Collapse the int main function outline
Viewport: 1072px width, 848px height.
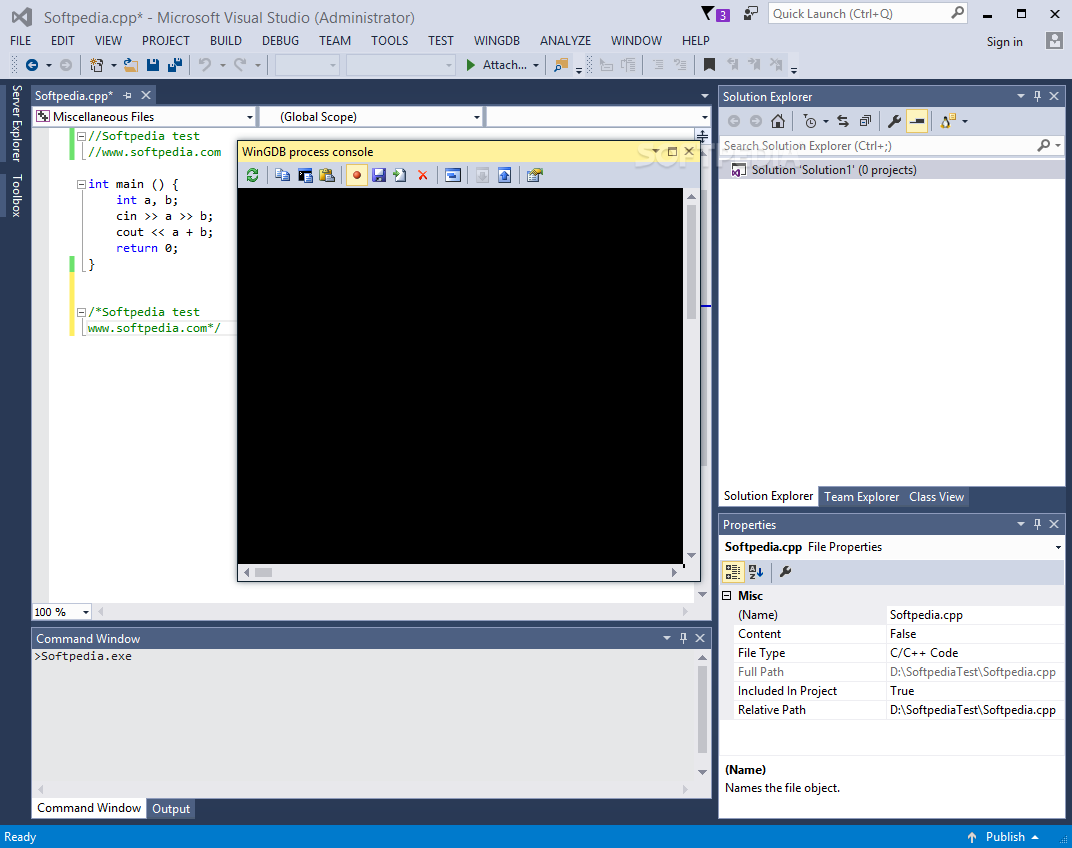coord(81,184)
